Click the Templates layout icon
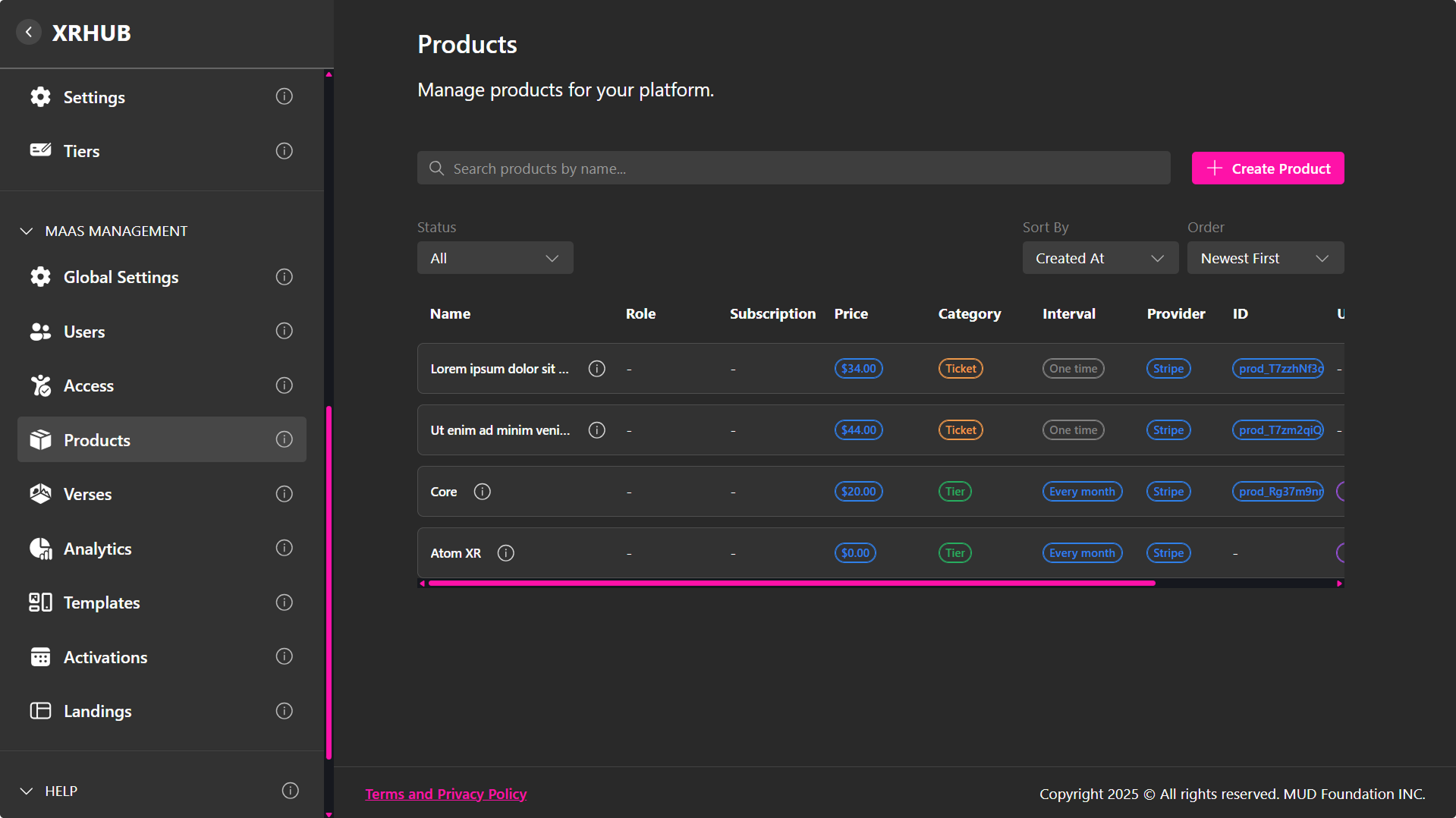Image resolution: width=1456 pixels, height=818 pixels. pyautogui.click(x=40, y=602)
